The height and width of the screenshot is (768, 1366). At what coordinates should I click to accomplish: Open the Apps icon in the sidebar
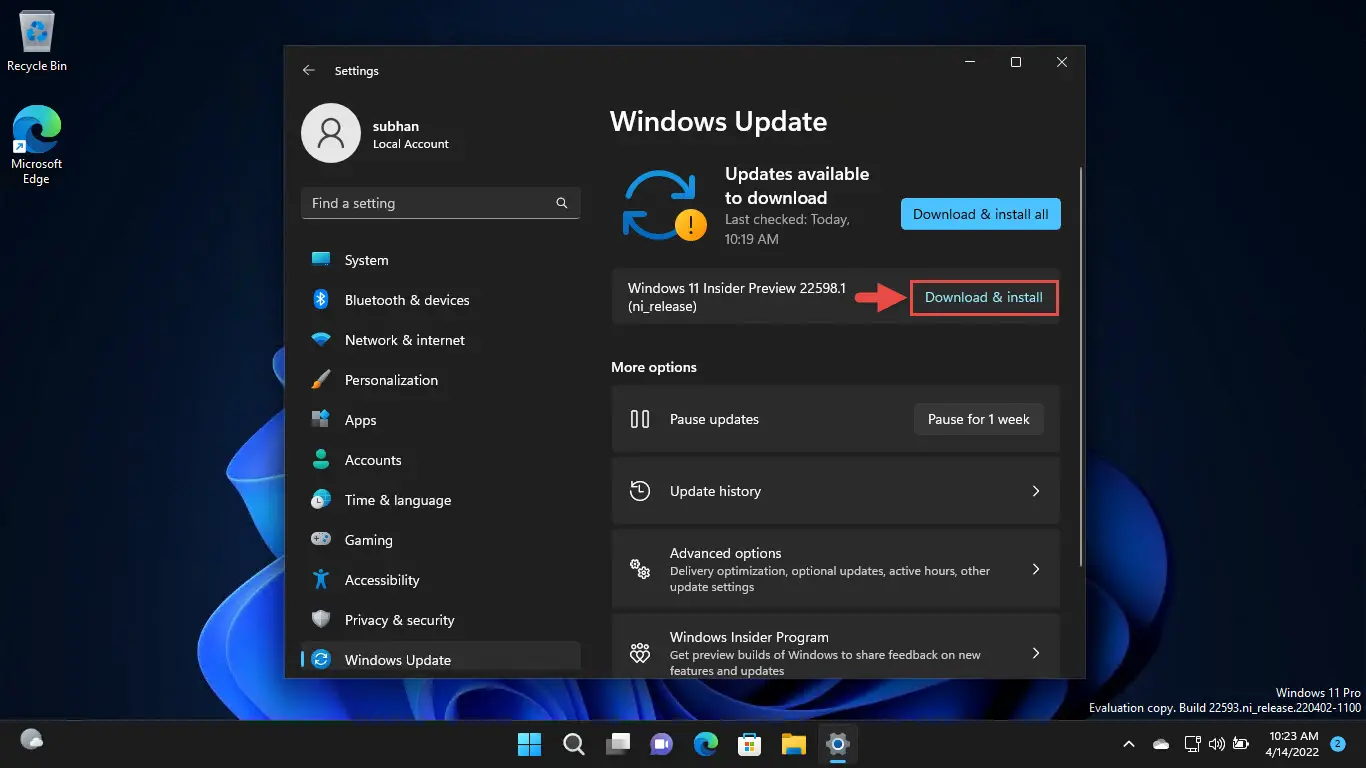point(321,420)
